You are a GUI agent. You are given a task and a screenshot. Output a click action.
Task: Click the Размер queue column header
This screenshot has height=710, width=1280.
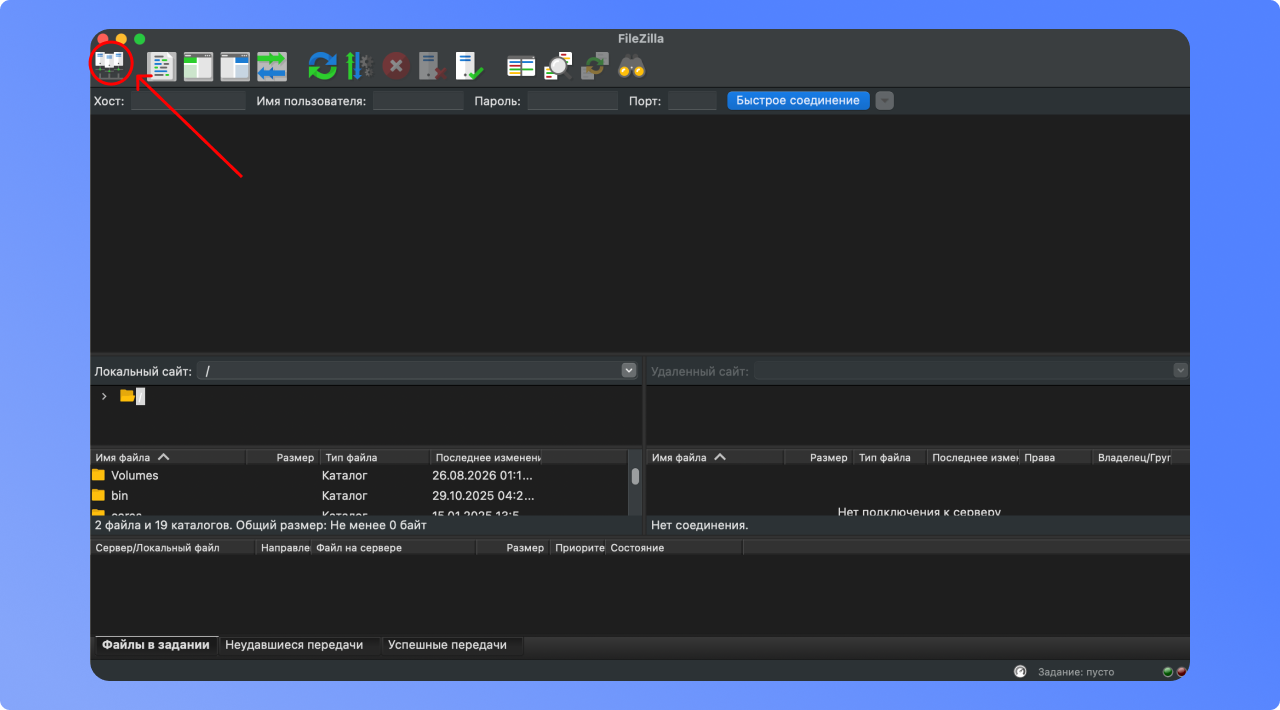515,548
